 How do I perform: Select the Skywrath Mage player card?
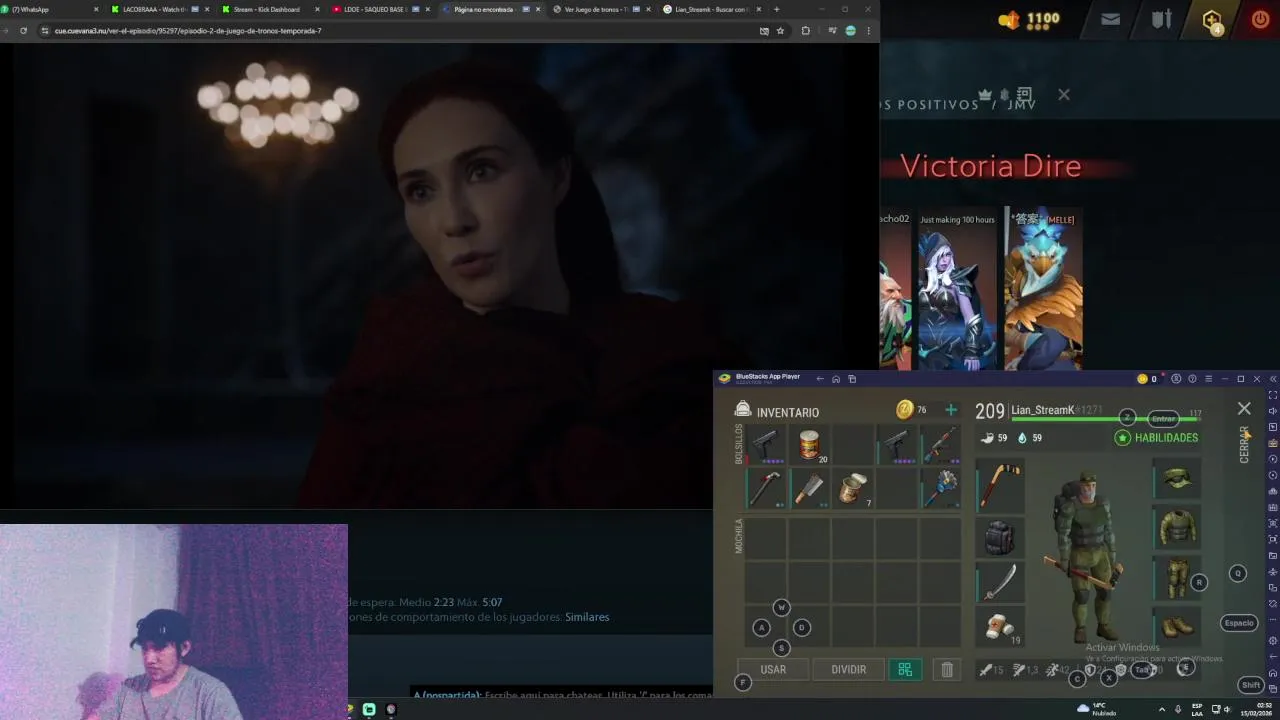click(1043, 290)
